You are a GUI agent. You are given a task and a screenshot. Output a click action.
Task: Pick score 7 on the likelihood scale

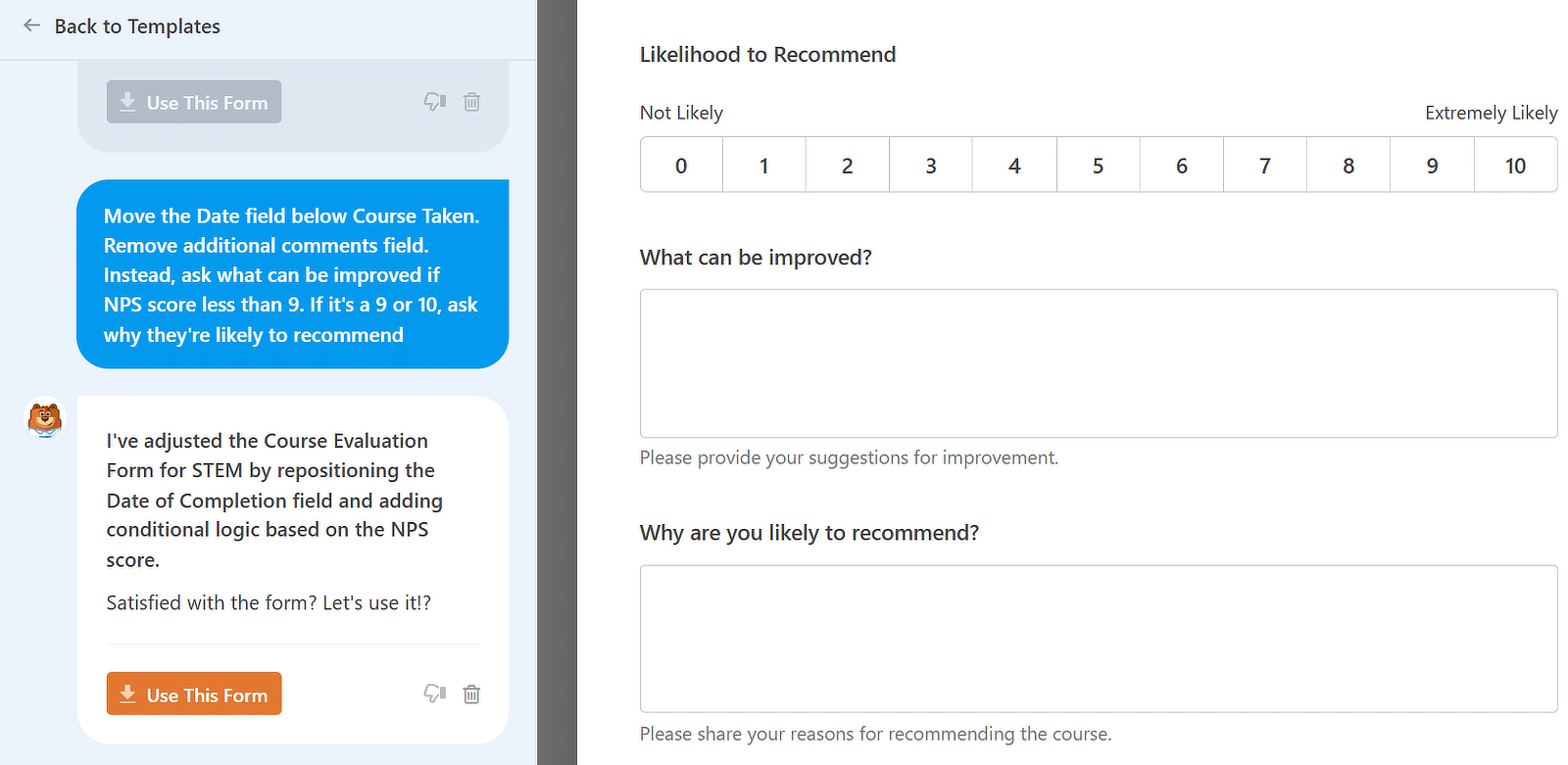1264,165
